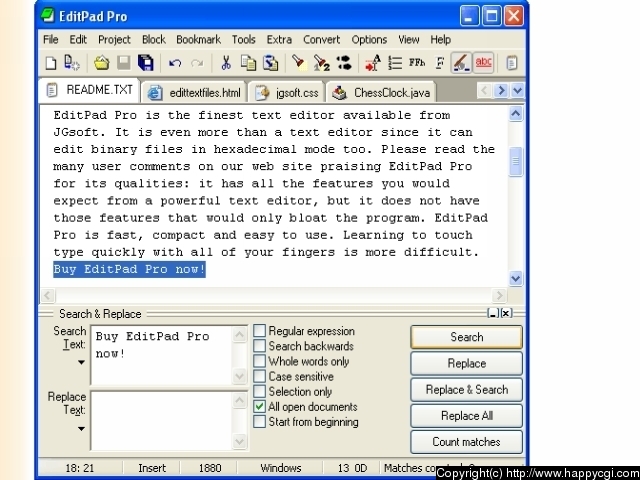Open the Tools menu

pos(244,40)
